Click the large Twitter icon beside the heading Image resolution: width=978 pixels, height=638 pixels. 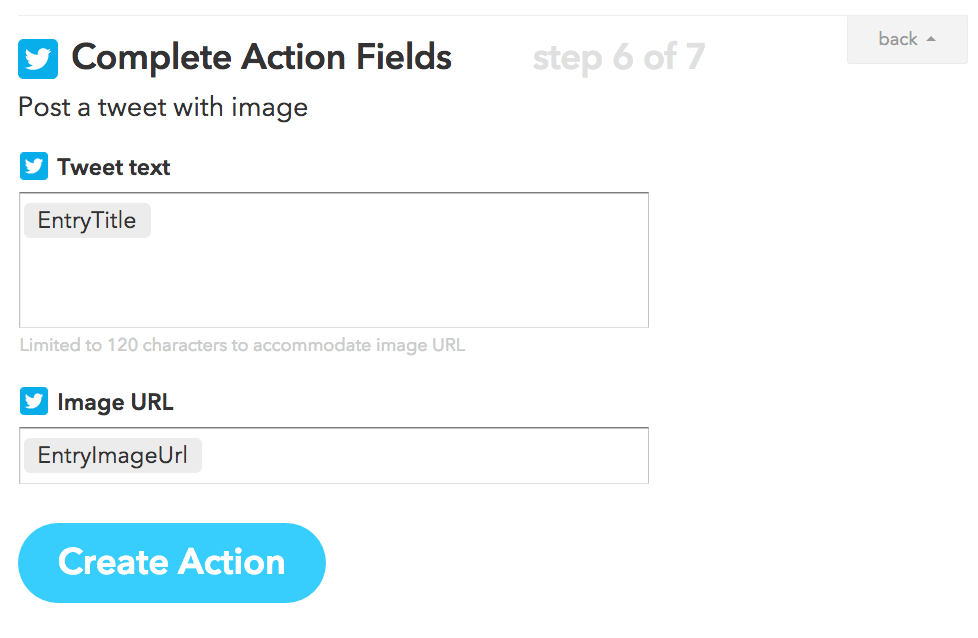point(38,59)
